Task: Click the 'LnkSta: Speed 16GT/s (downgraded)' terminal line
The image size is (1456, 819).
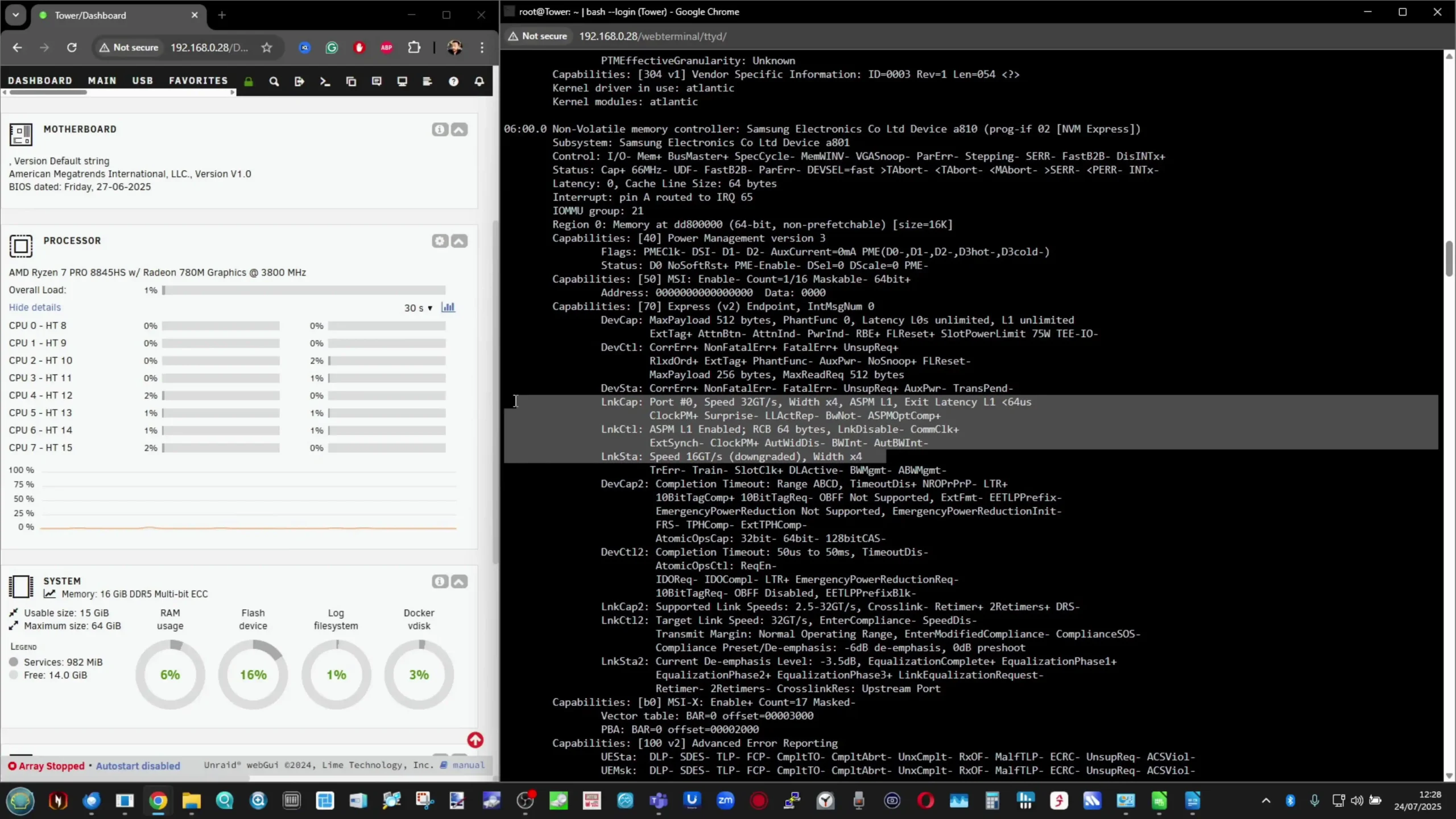Action: pos(731,457)
